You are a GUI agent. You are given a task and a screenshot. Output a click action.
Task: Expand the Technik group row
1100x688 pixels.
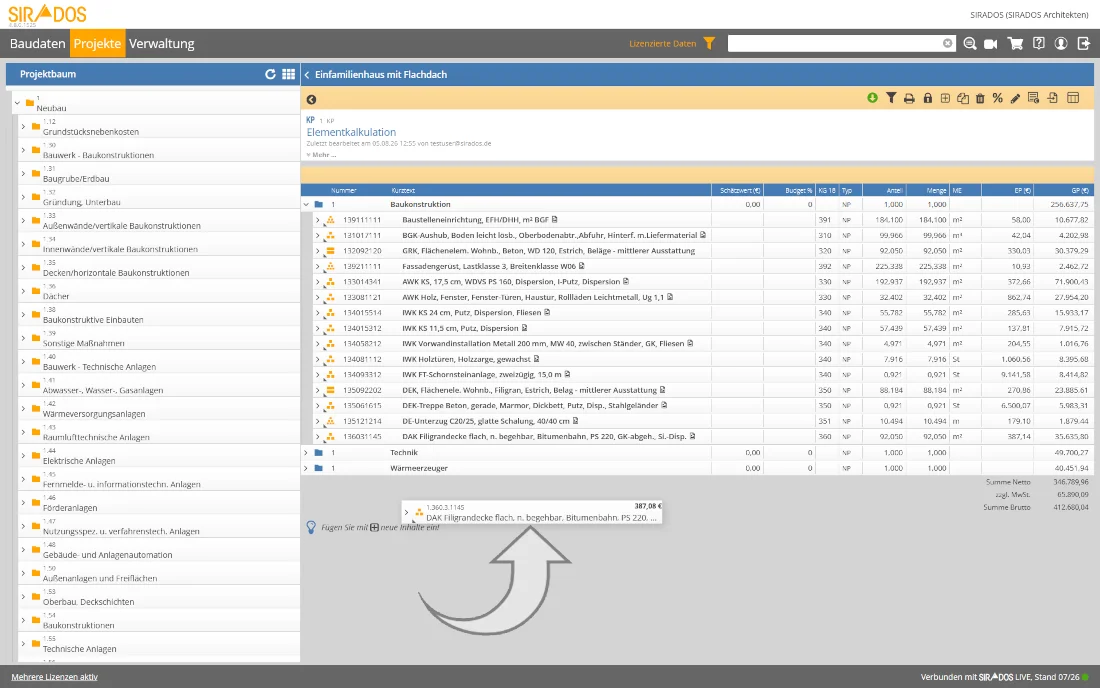tap(306, 452)
